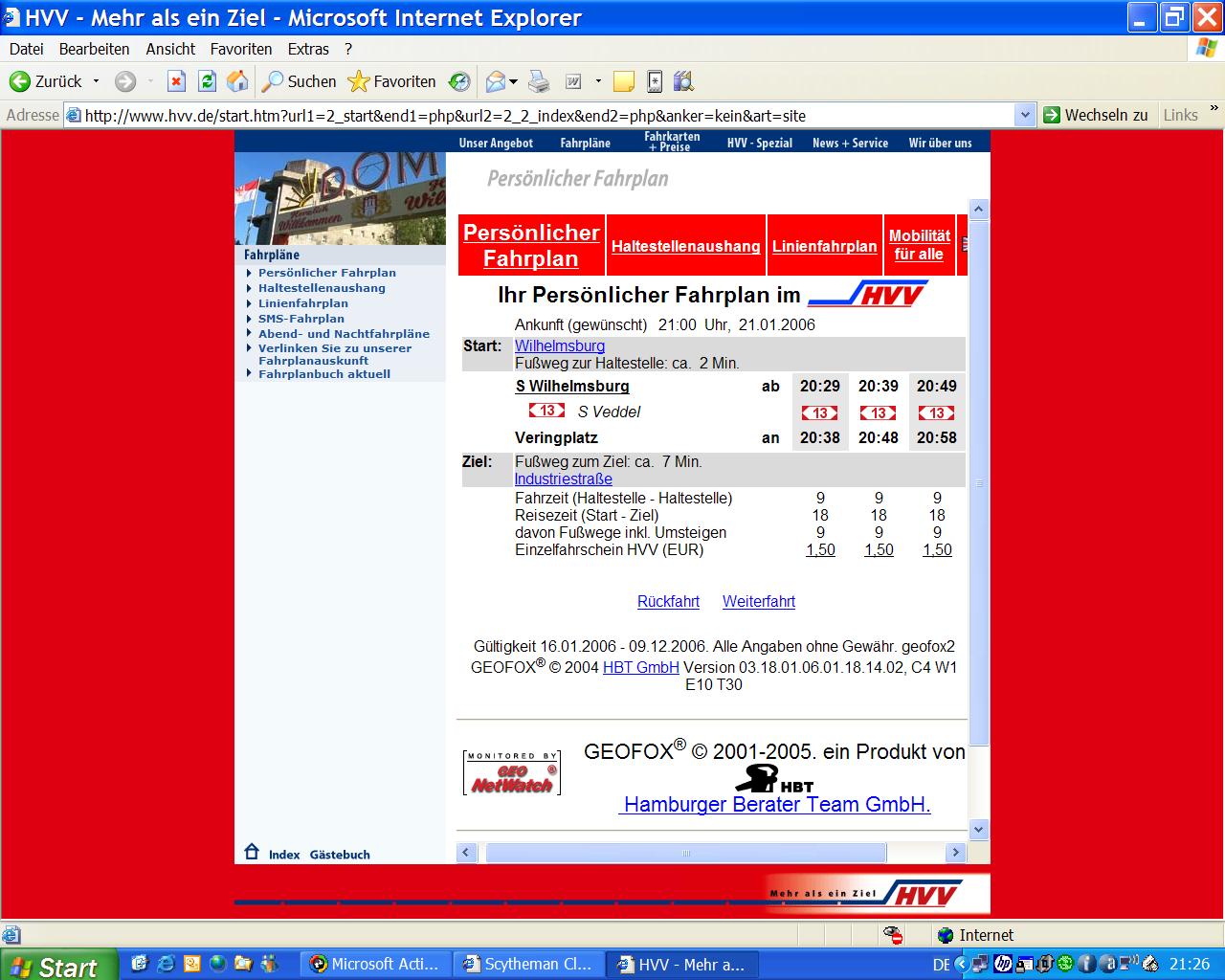Click the GEO NetWatch monitored badge
Image resolution: width=1225 pixels, height=980 pixels.
[x=512, y=773]
